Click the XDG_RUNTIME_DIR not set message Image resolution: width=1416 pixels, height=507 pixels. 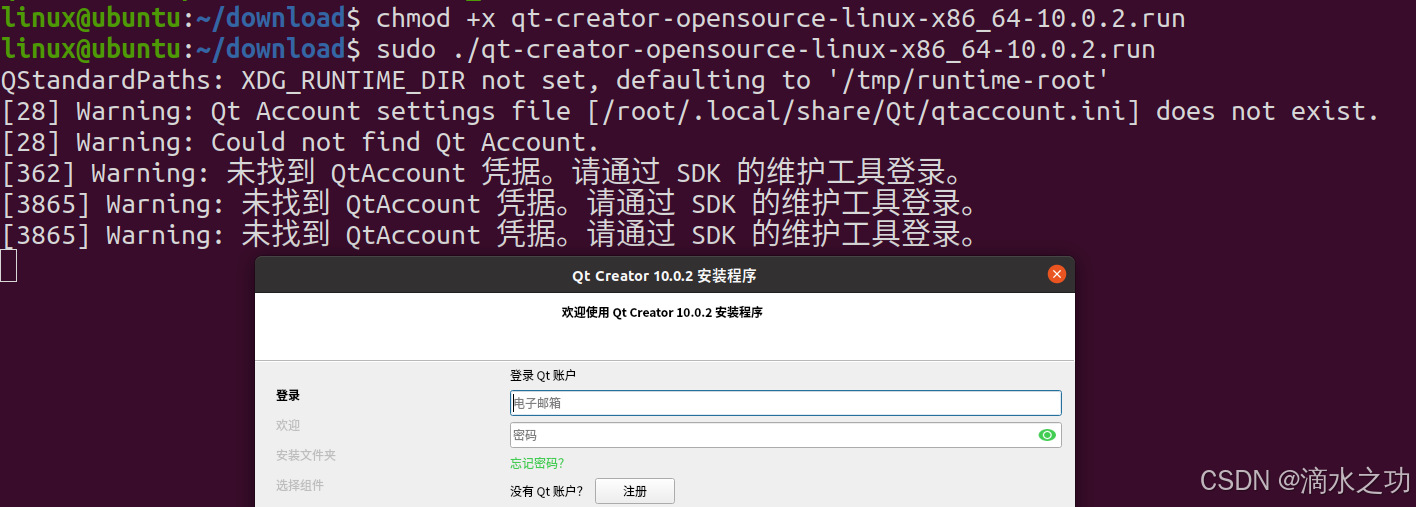click(x=556, y=80)
